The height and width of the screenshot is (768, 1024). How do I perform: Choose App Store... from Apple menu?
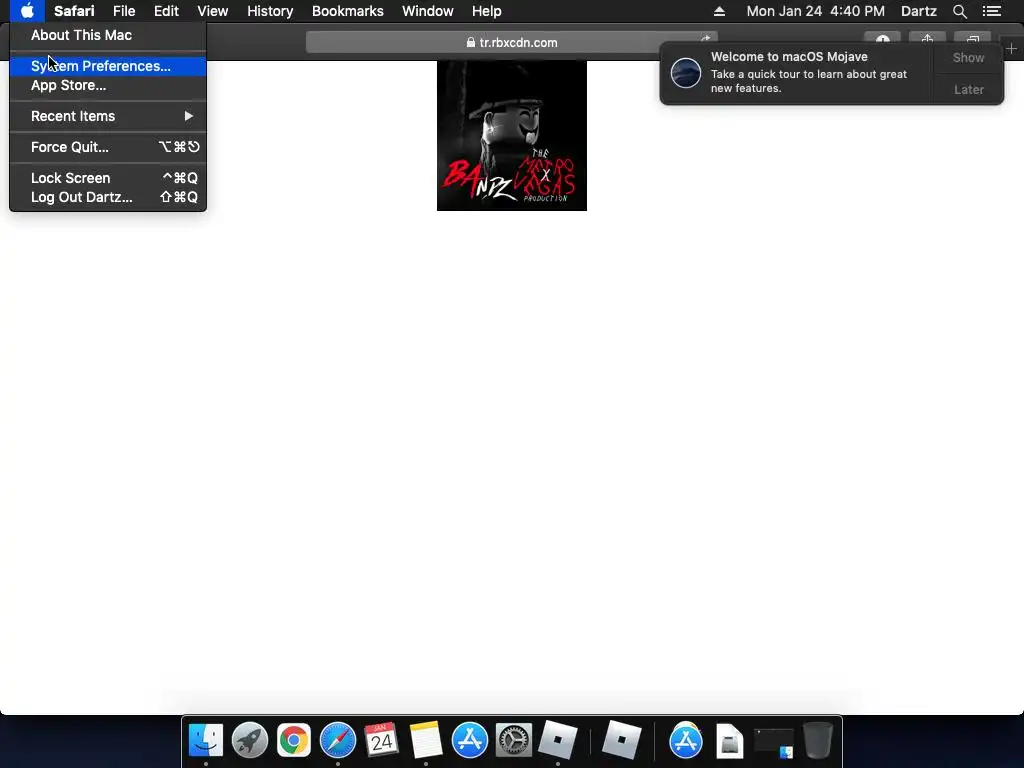pyautogui.click(x=108, y=85)
